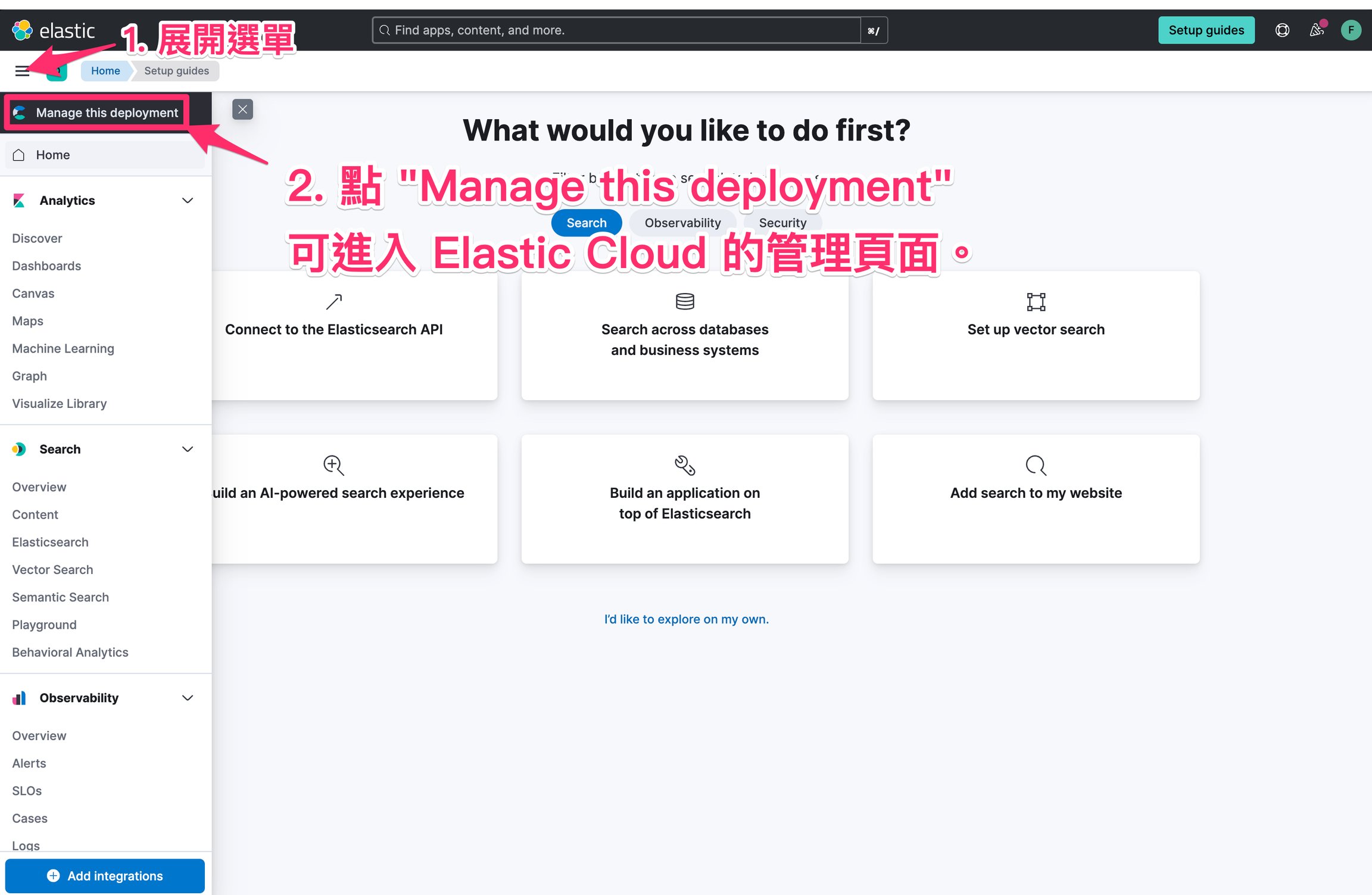
Task: Open the help lifebuoy icon menu
Action: [1282, 30]
